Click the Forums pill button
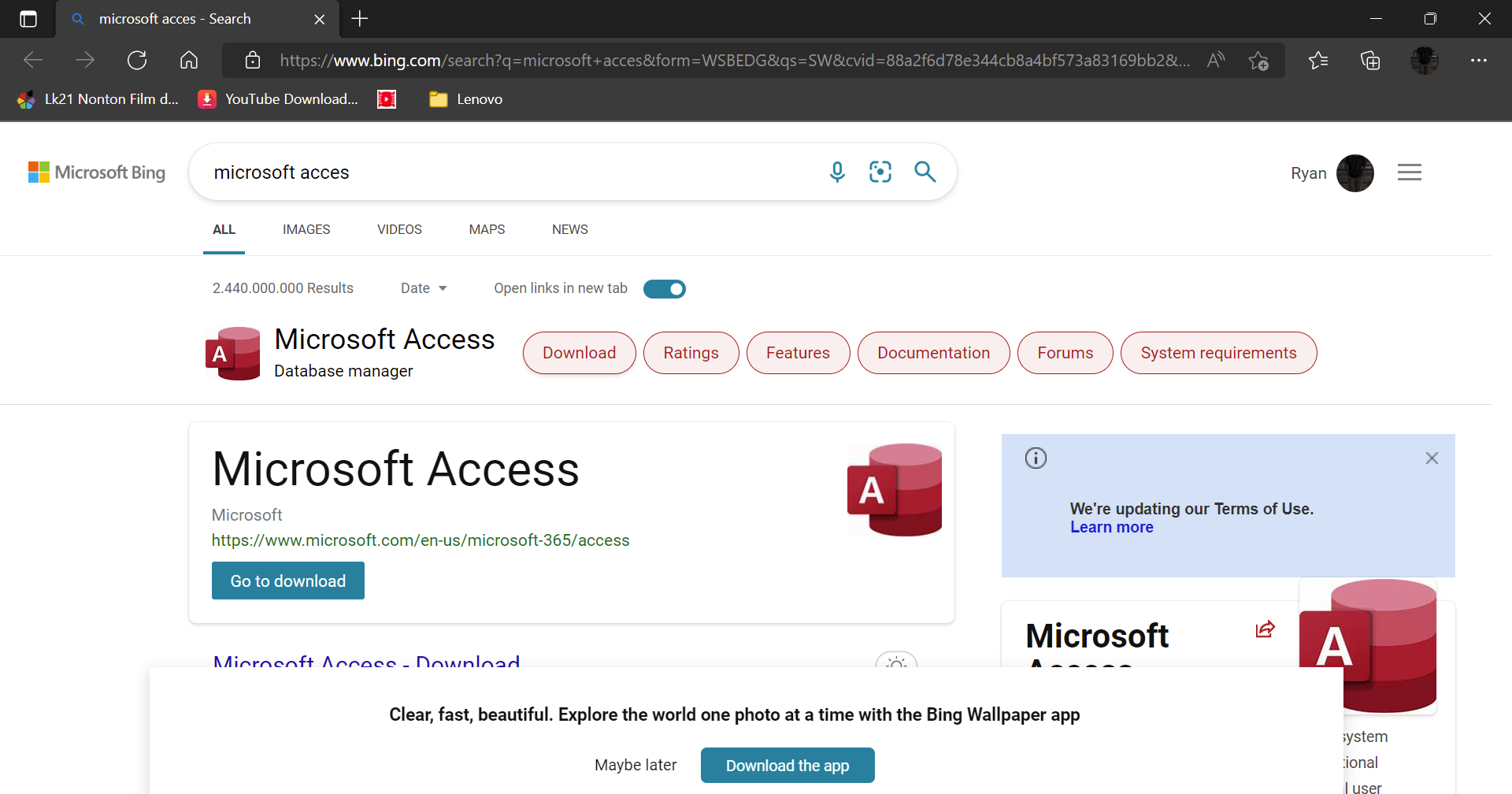Image resolution: width=1512 pixels, height=794 pixels. (x=1065, y=353)
